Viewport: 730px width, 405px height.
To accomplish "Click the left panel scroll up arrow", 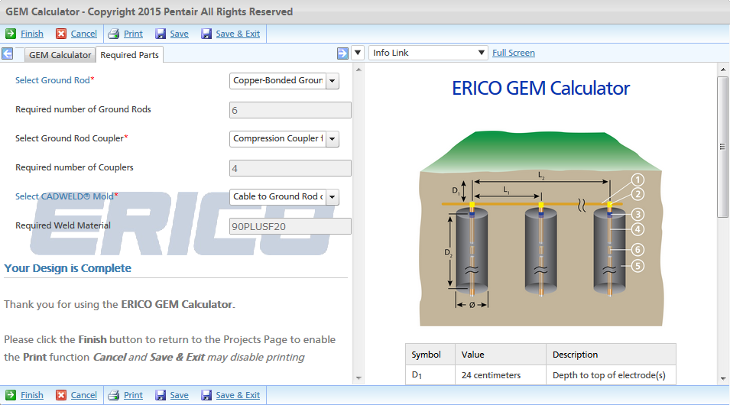I will click(x=358, y=69).
